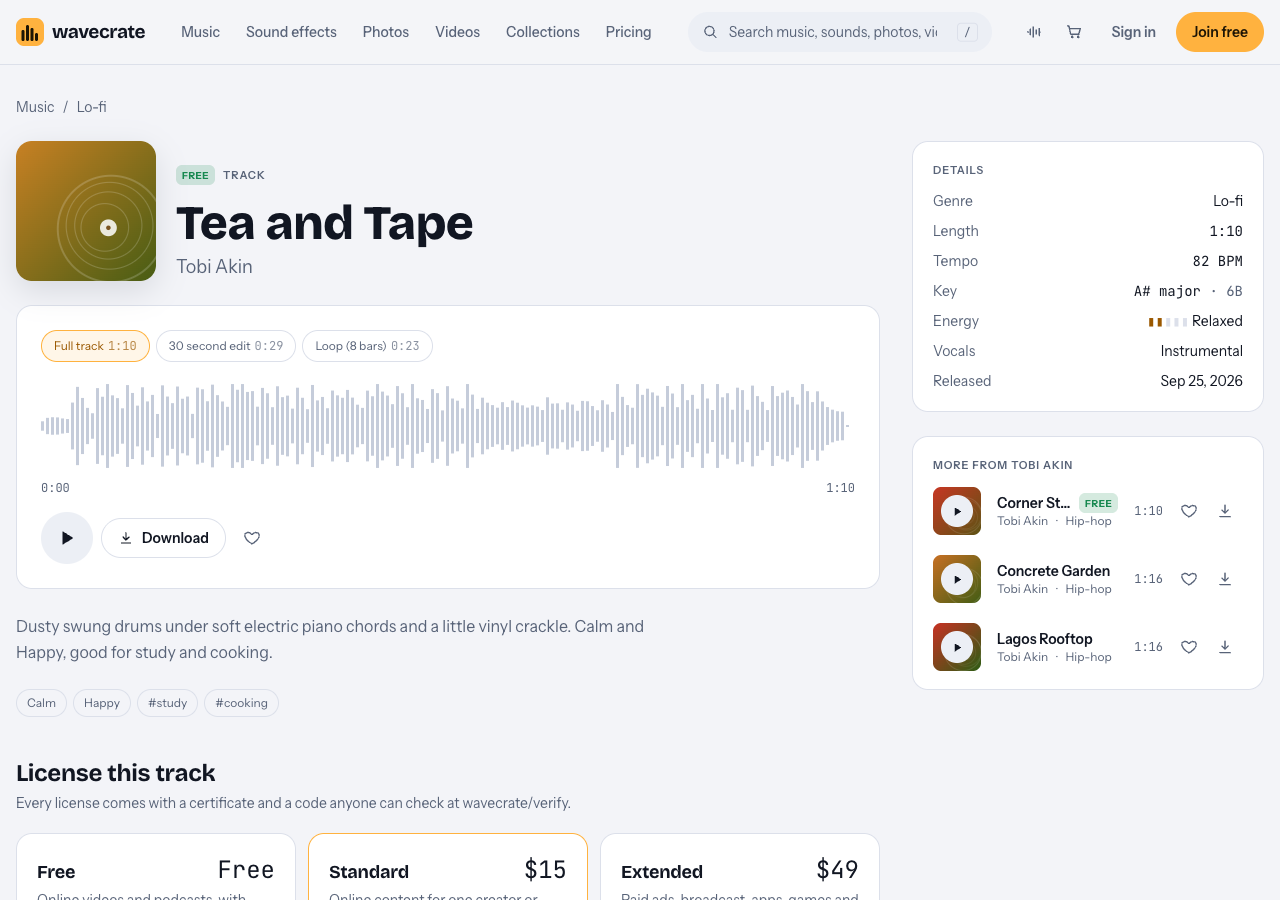Like the Concrete Garden track

click(1189, 579)
